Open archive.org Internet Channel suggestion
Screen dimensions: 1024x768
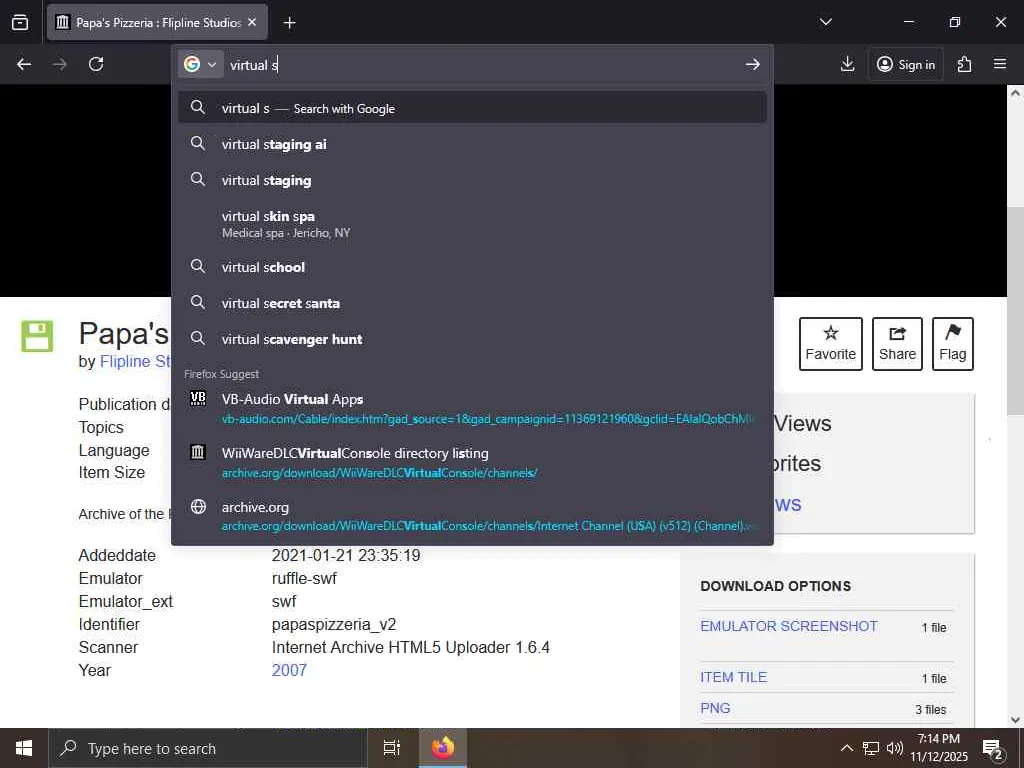point(472,516)
